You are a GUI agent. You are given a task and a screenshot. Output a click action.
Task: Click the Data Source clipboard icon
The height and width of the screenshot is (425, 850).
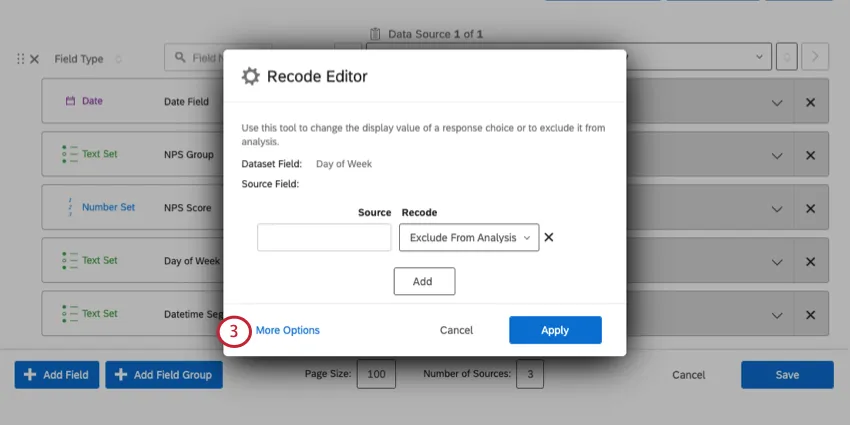pyautogui.click(x=377, y=34)
